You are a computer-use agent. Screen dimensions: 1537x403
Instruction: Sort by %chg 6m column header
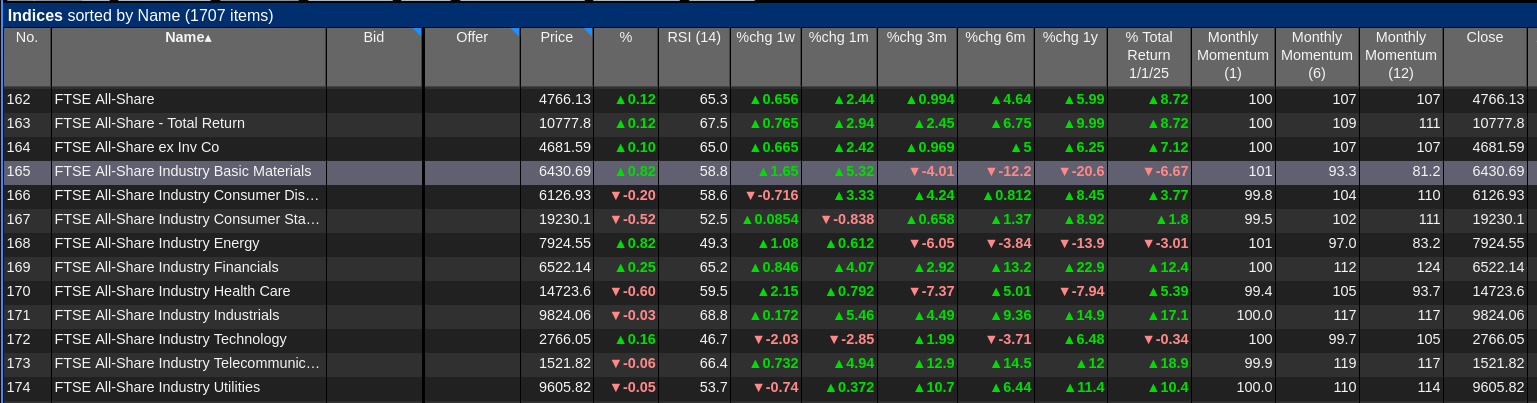[x=996, y=57]
